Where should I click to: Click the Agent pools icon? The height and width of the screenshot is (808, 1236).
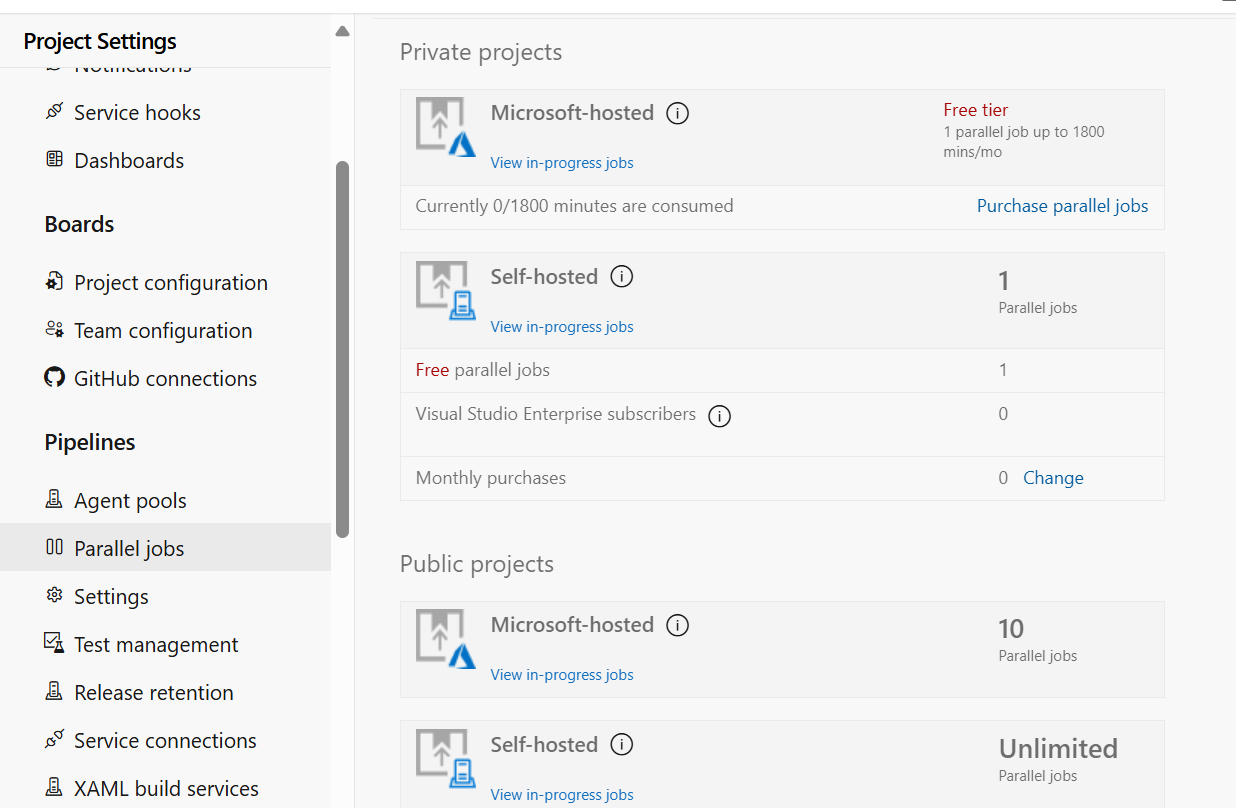pyautogui.click(x=54, y=500)
